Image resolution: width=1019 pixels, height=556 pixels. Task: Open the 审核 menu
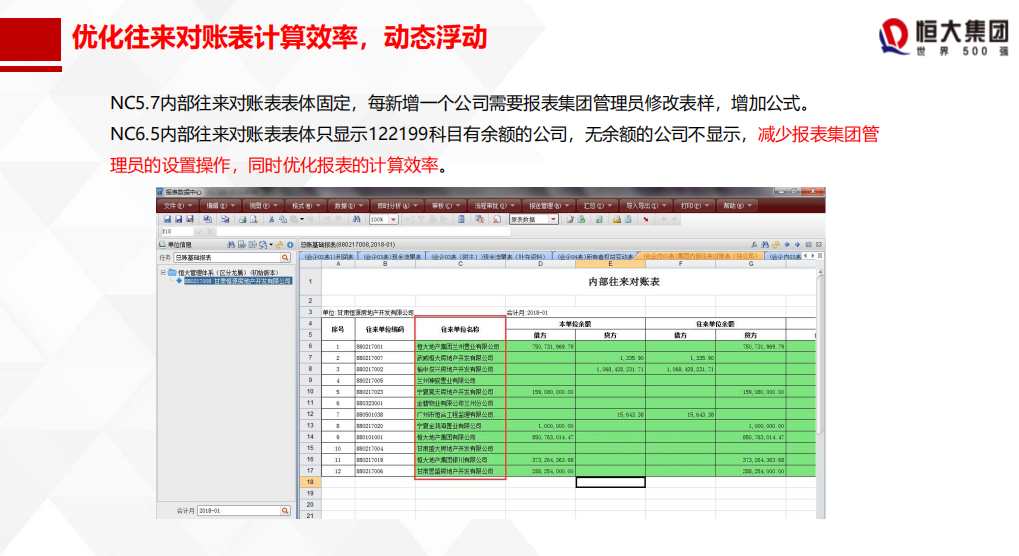[445, 206]
